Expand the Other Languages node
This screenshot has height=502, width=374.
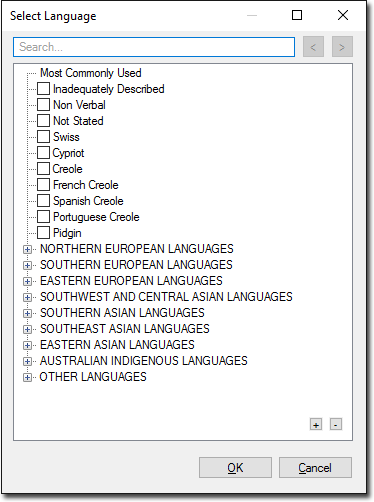tap(27, 377)
